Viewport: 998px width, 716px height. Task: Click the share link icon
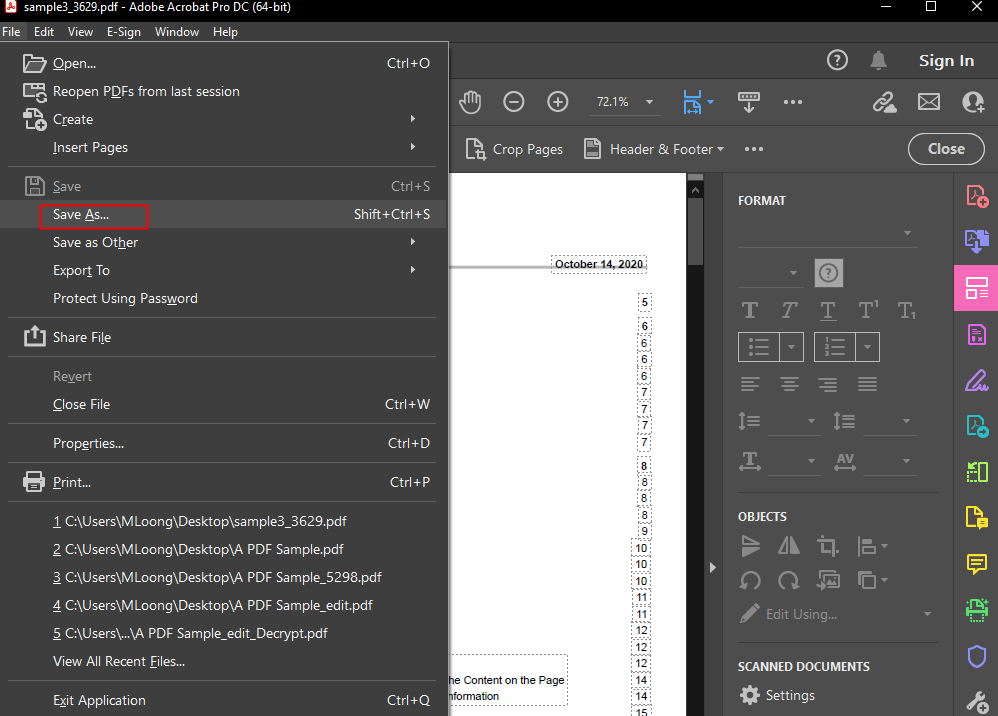pos(884,102)
